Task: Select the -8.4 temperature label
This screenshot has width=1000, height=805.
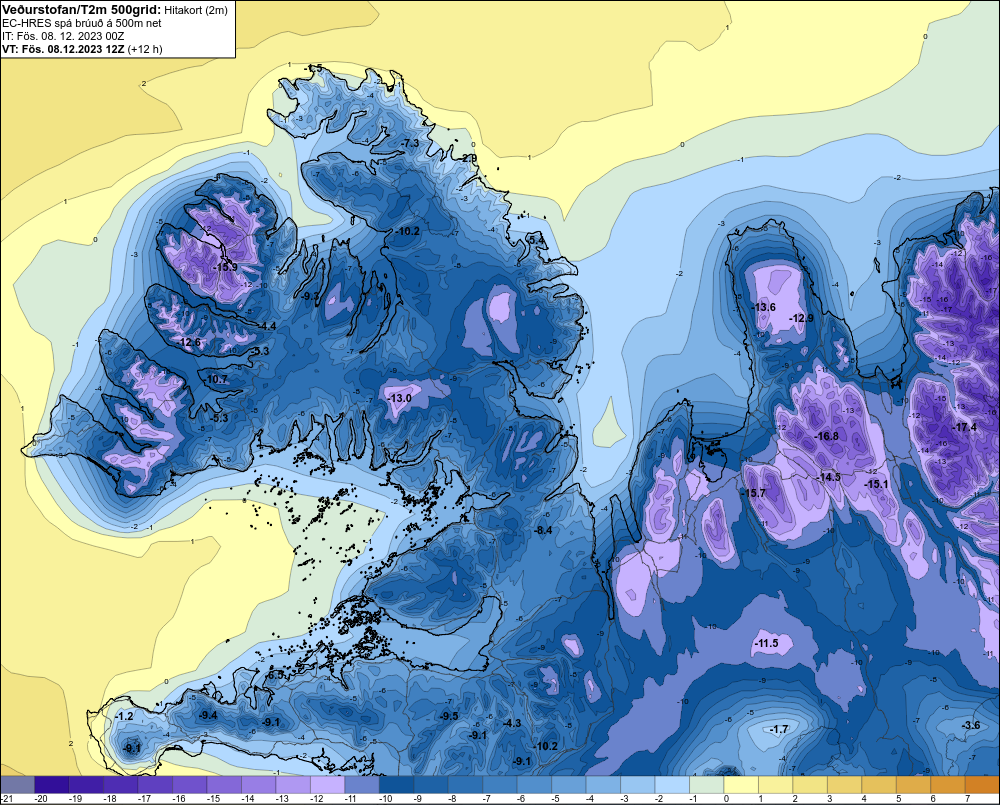Action: (543, 530)
